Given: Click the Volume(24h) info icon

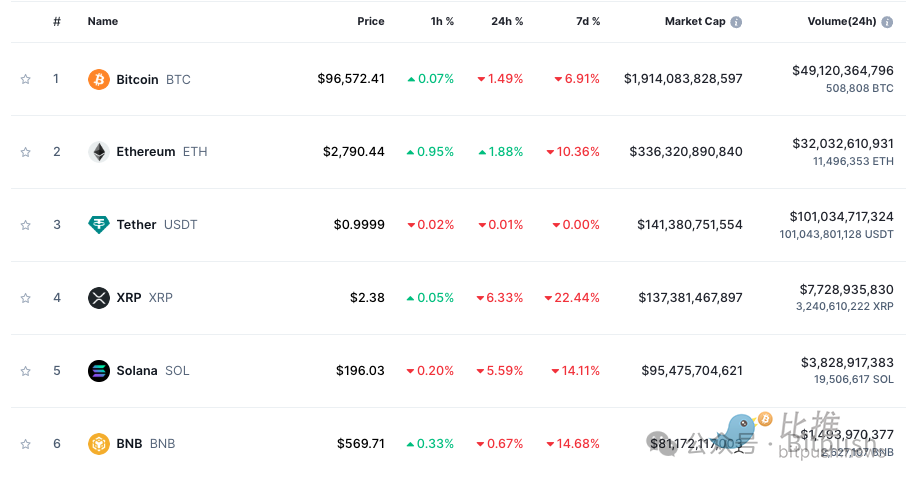Looking at the screenshot, I should pos(887,22).
